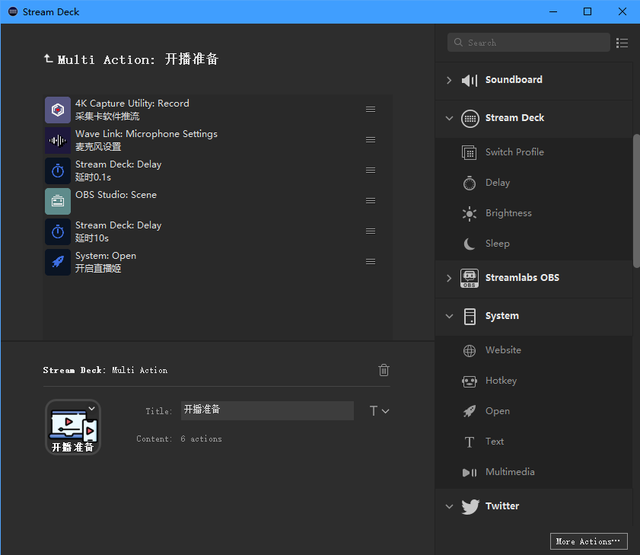640x555 pixels.
Task: Collapse the Stream Deck category chevron
Action: [x=449, y=118]
